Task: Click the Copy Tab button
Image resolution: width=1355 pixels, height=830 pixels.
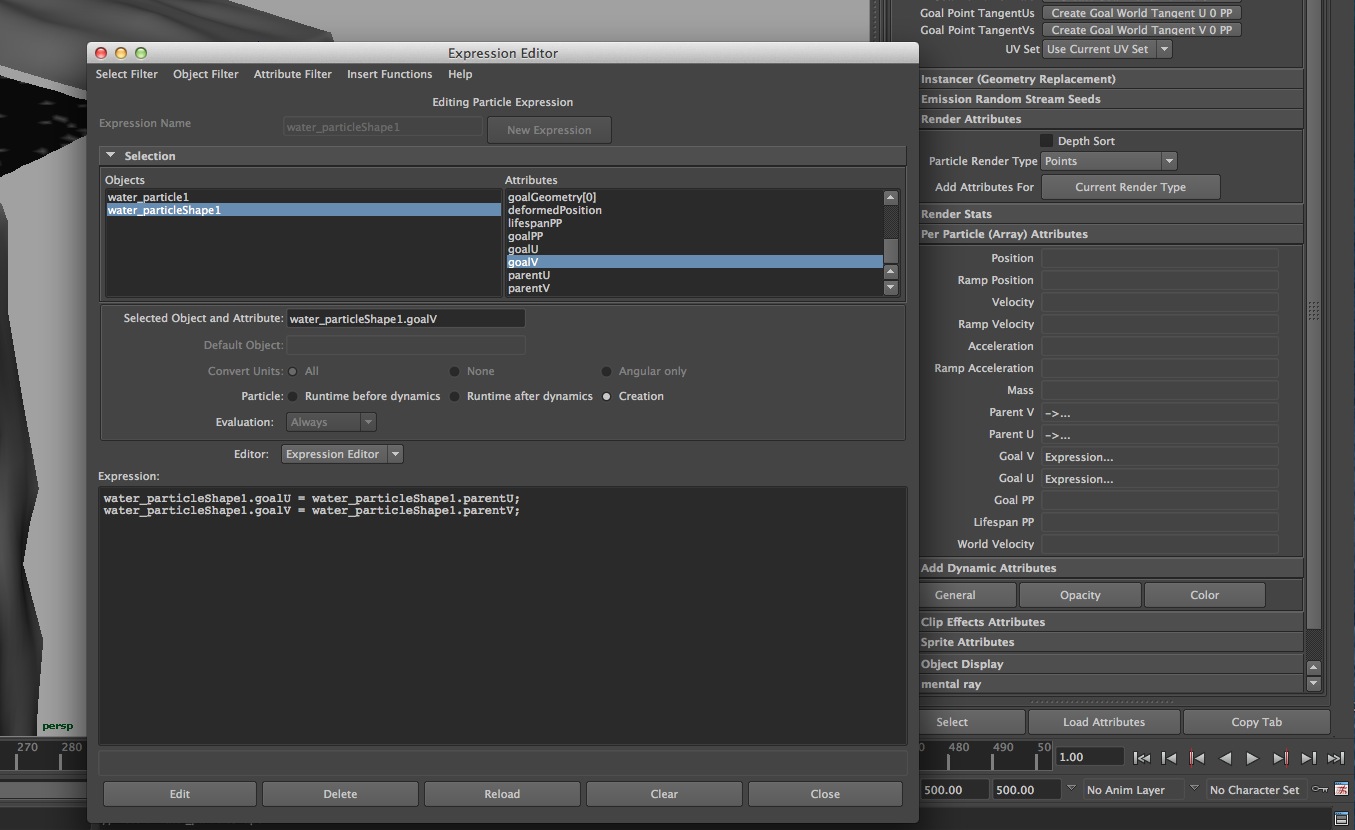Action: (x=1256, y=722)
